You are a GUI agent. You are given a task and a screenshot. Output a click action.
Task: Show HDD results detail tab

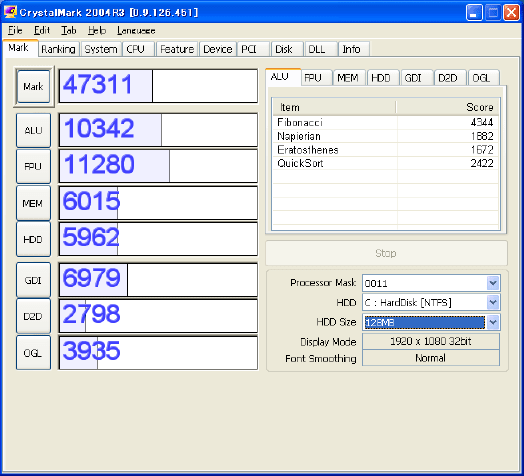(x=383, y=78)
